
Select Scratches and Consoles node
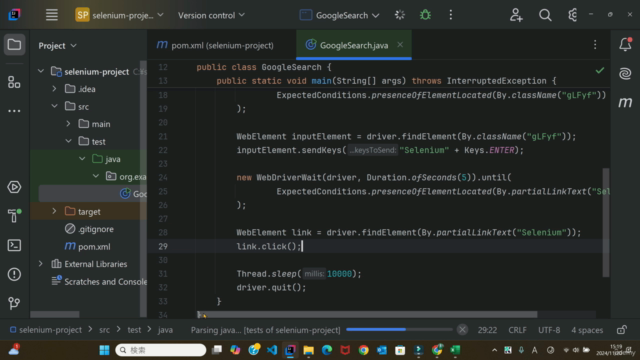[x=99, y=282]
